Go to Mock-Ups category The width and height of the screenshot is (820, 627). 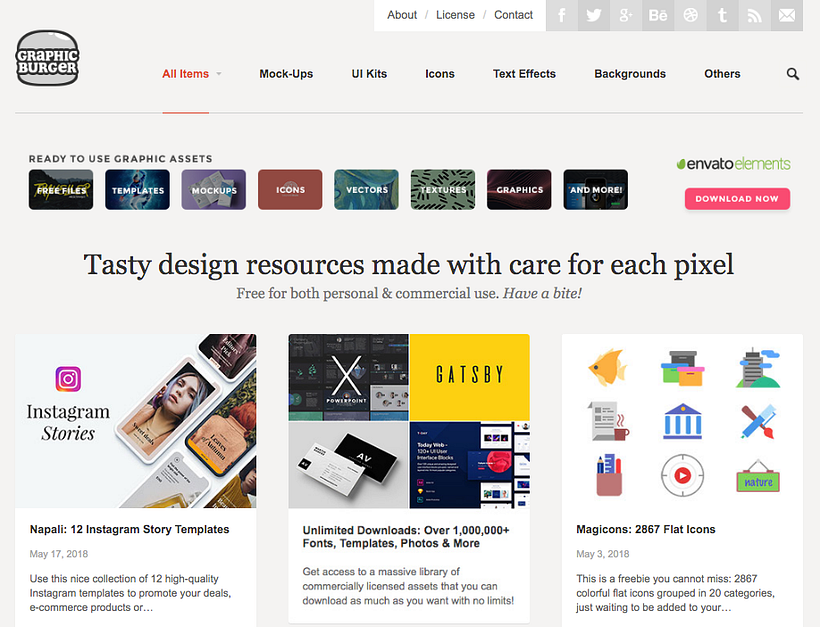pos(286,74)
